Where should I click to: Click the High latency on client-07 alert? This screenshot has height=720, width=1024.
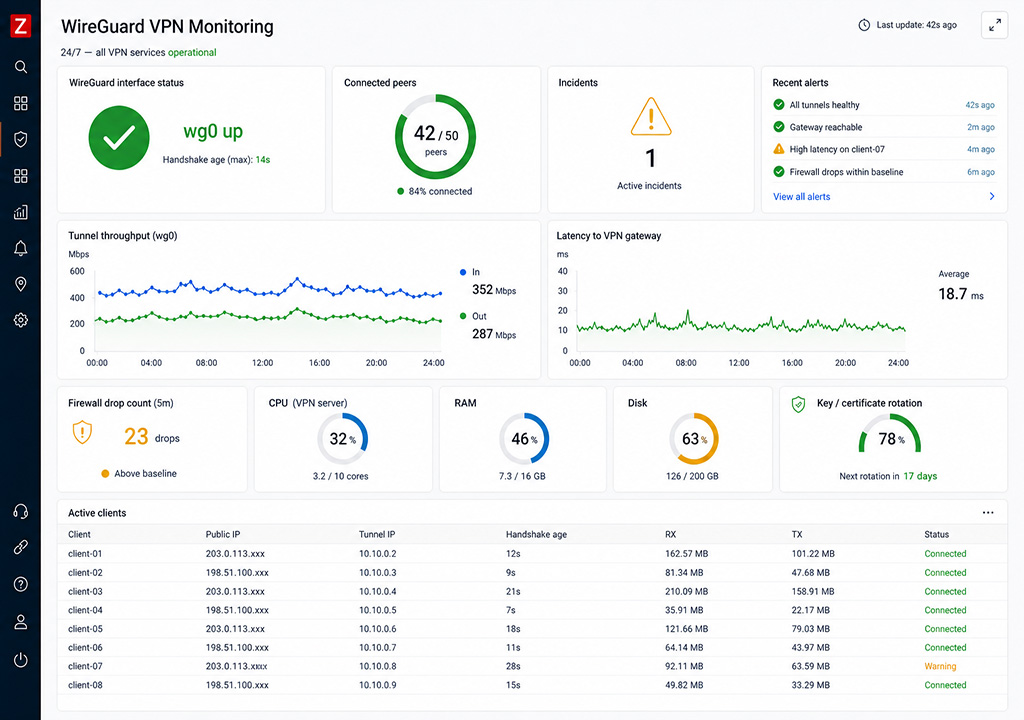(x=837, y=149)
